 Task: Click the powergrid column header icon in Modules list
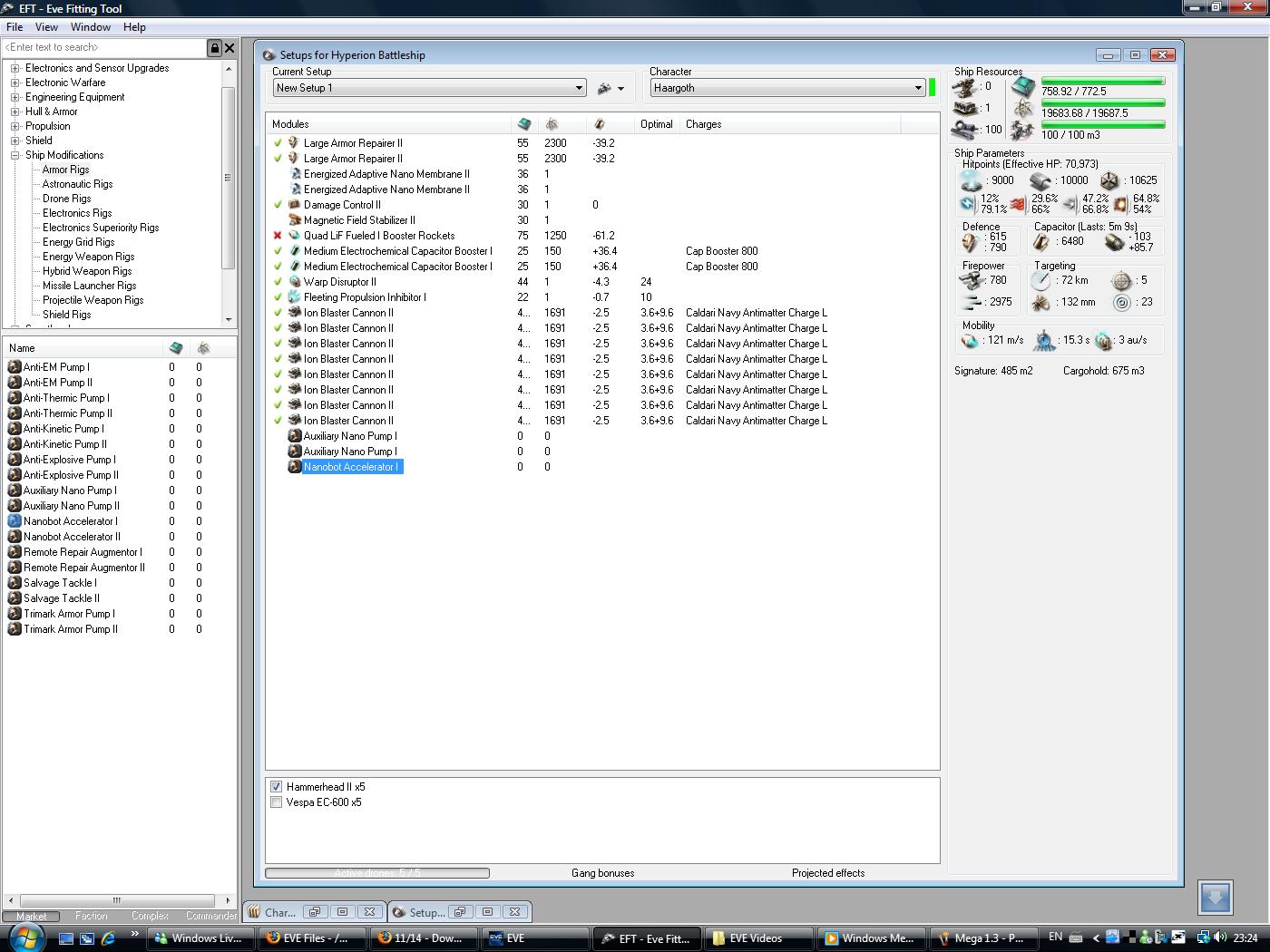(551, 124)
